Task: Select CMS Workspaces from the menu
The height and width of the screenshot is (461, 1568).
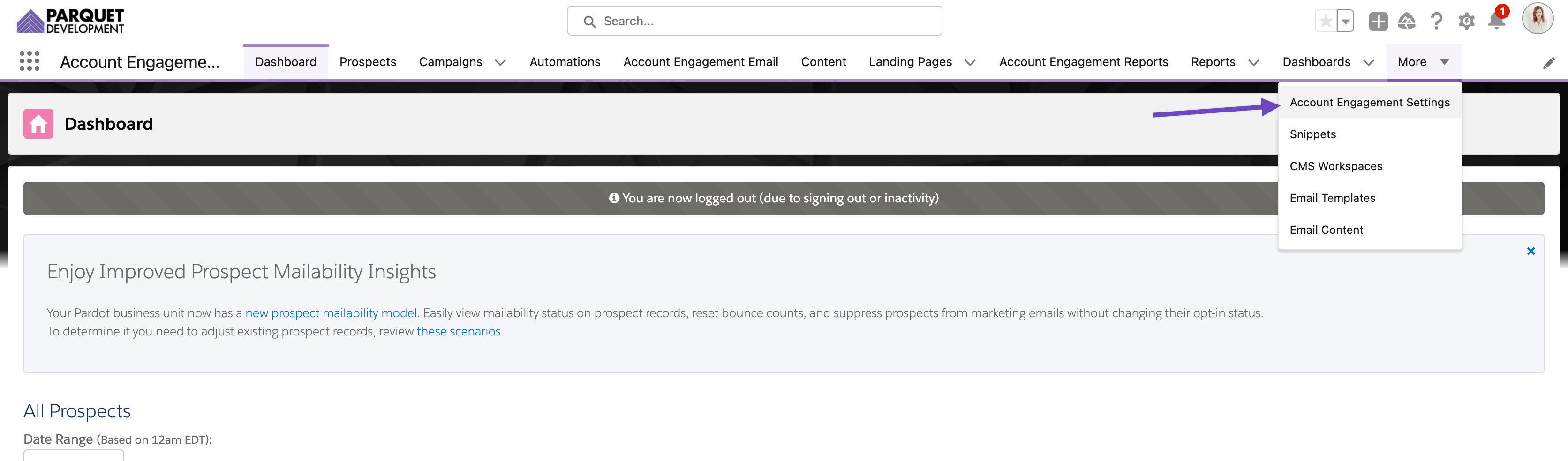Action: [x=1370, y=166]
